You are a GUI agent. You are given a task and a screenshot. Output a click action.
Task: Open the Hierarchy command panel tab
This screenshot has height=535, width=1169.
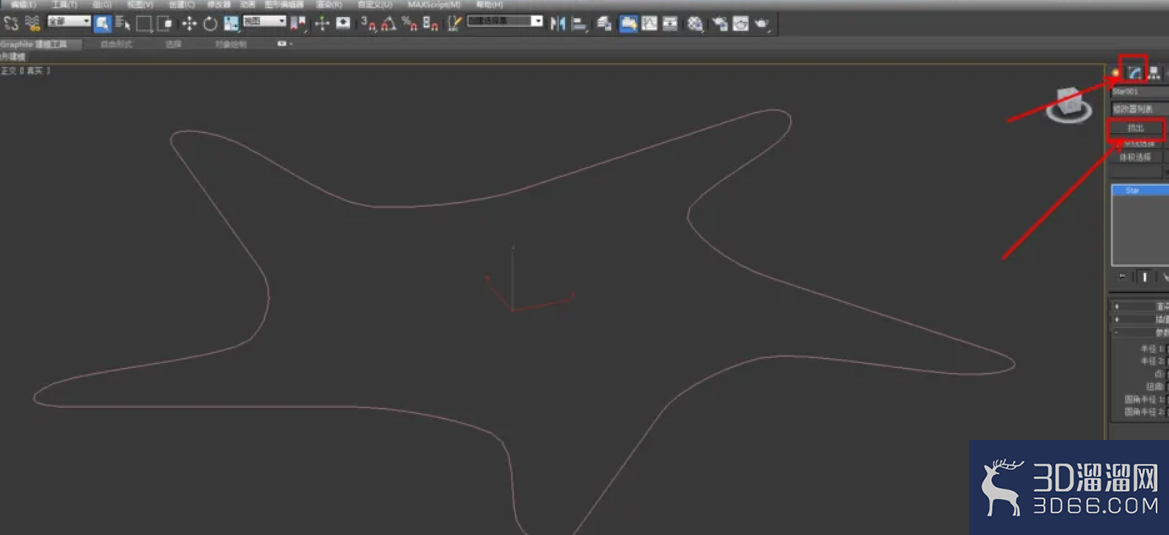tap(1154, 72)
